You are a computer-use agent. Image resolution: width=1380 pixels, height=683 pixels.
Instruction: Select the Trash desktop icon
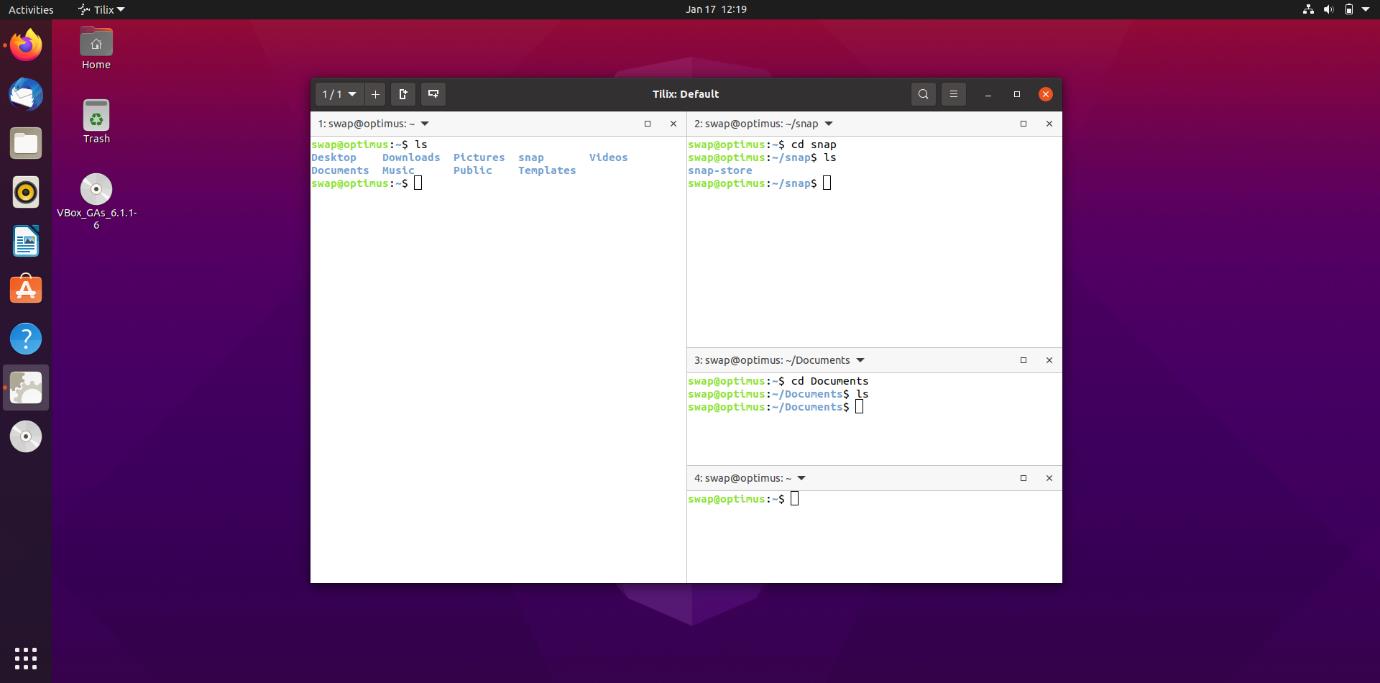coord(96,122)
